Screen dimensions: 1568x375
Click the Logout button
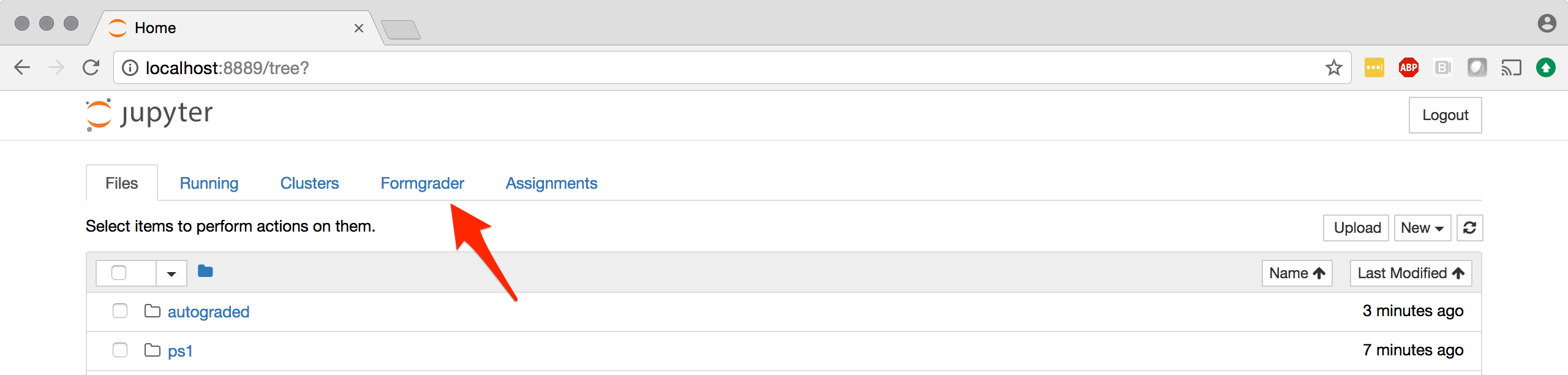(1444, 115)
